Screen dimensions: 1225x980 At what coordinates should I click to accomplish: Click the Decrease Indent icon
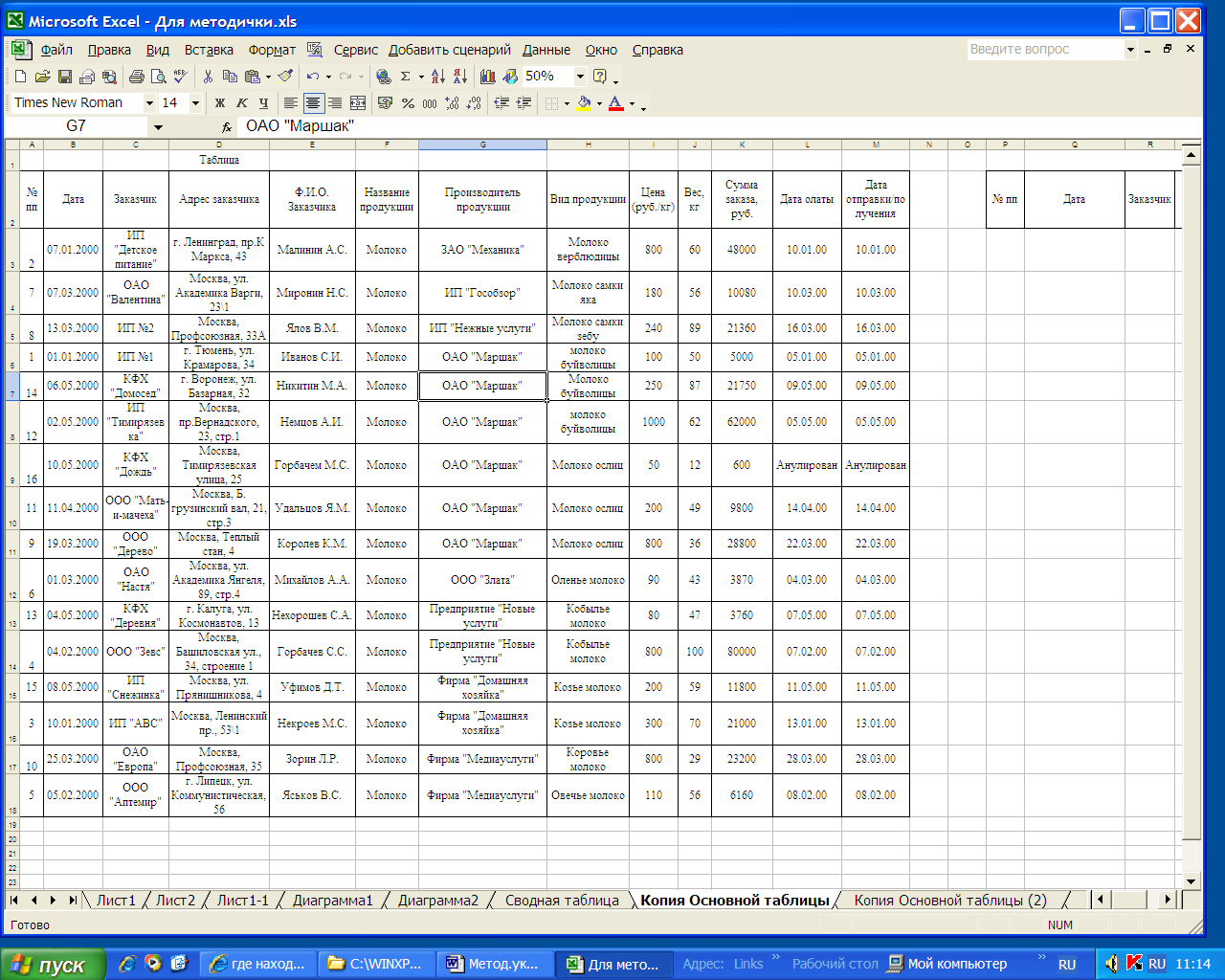point(501,102)
